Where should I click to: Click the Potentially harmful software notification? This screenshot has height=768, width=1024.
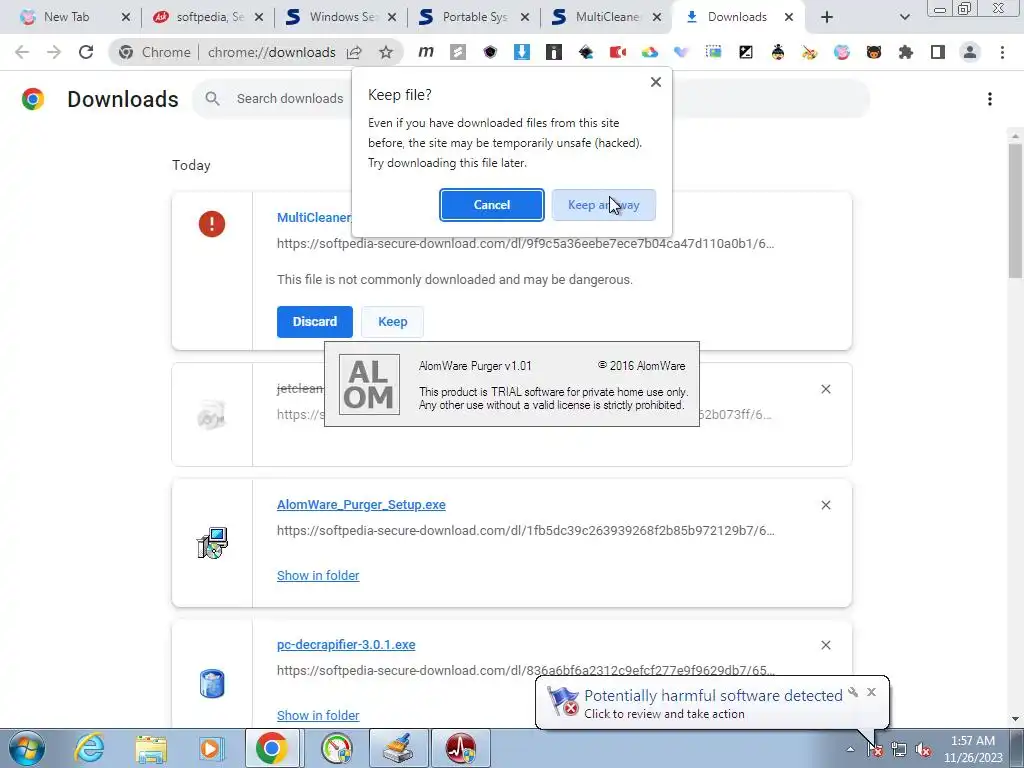[712, 703]
